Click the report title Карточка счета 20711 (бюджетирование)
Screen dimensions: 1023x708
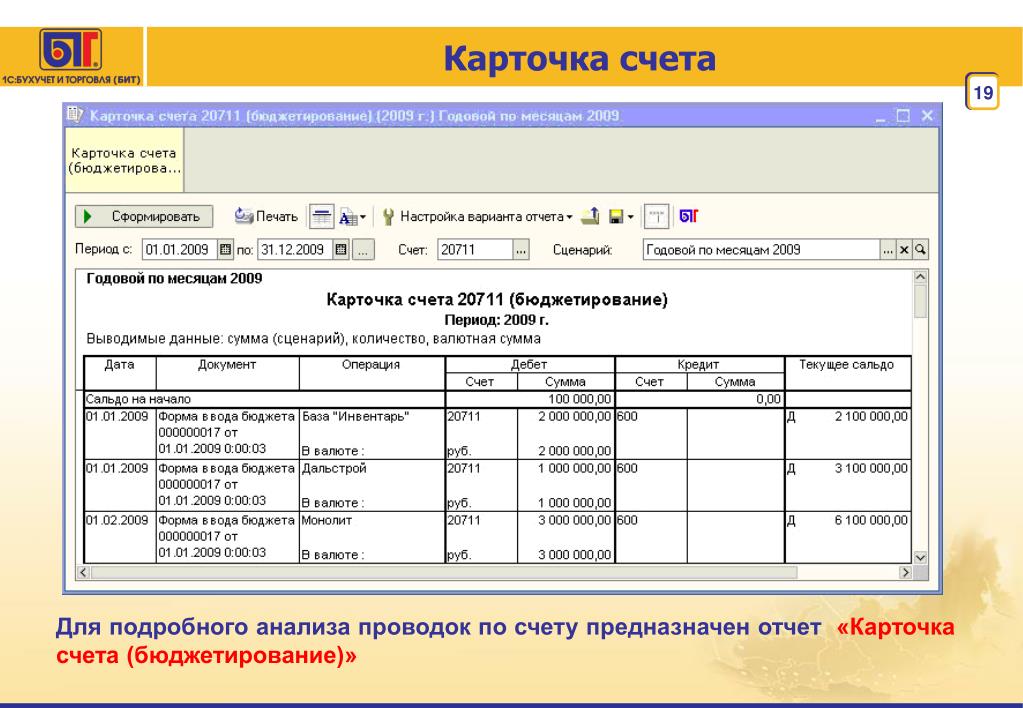pyautogui.click(x=497, y=300)
